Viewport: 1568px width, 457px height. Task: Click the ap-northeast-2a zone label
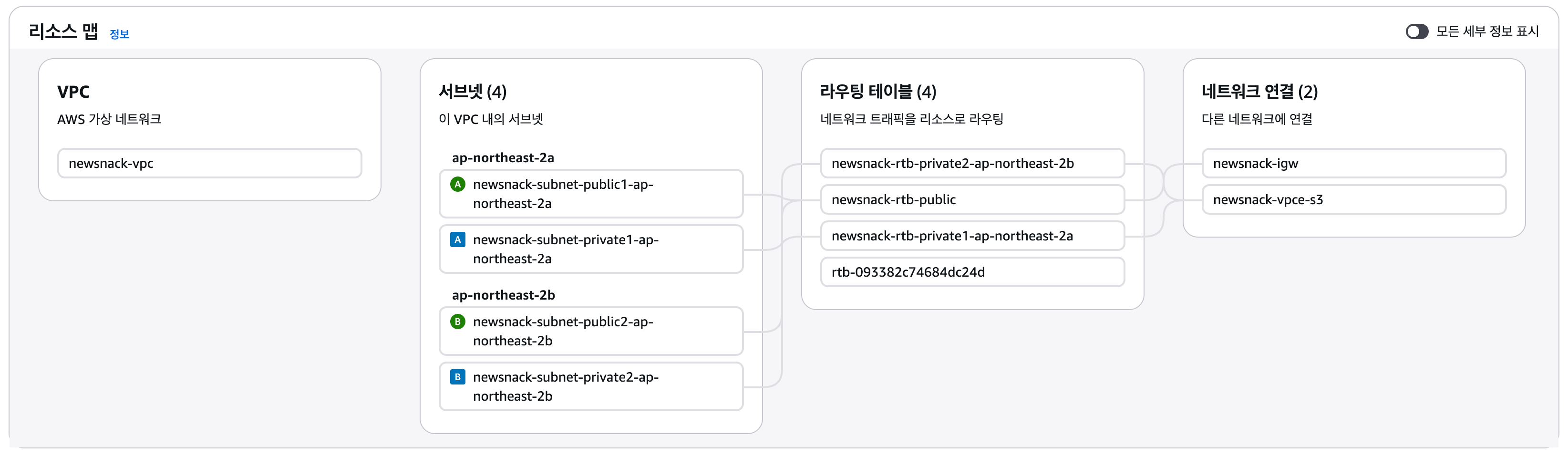click(503, 157)
